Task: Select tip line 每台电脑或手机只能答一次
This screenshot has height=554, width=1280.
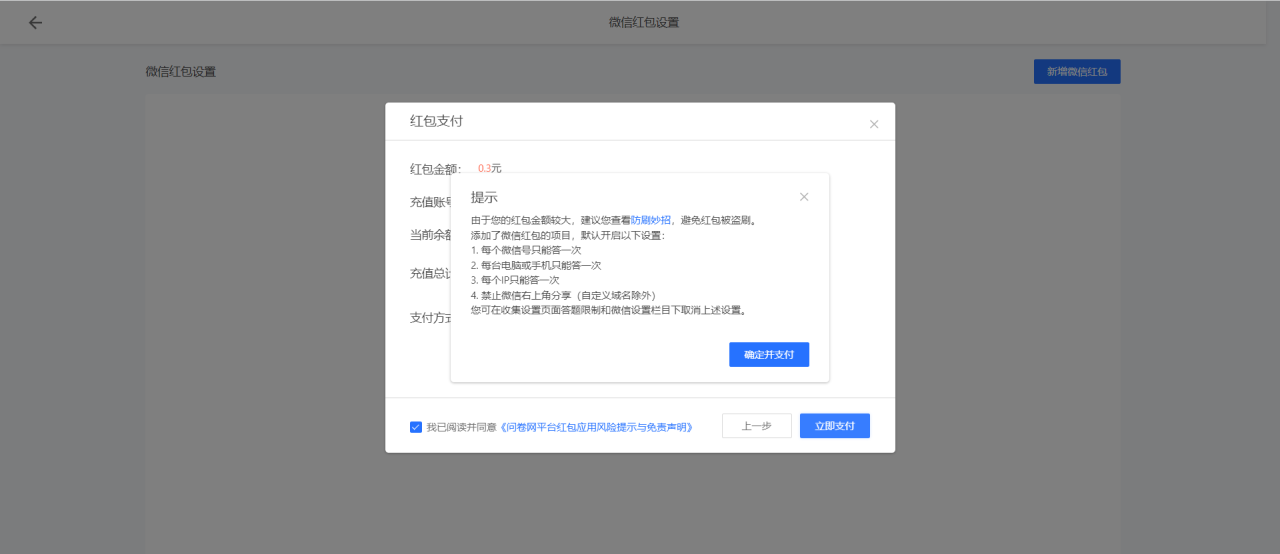Action: tap(536, 265)
